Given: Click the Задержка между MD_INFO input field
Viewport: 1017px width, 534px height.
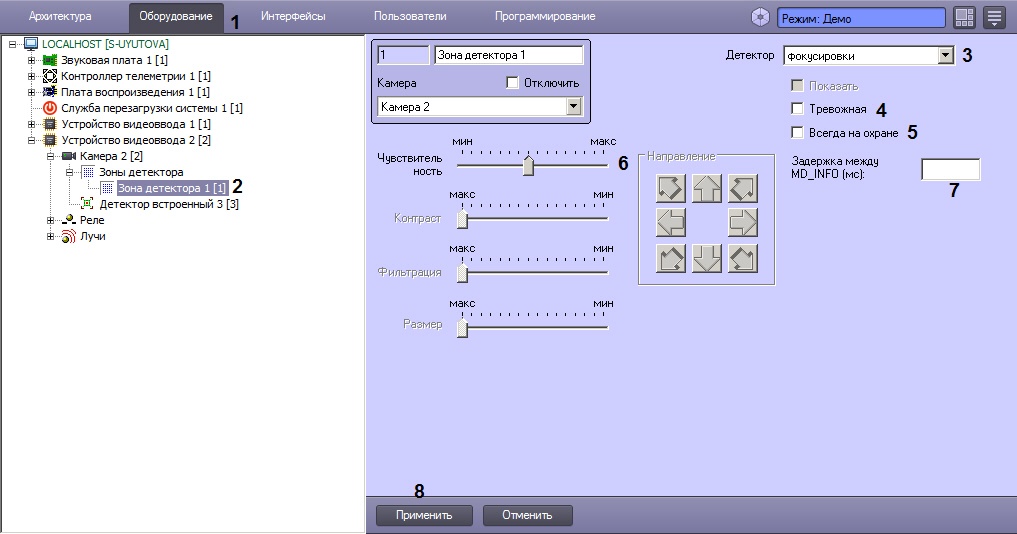Looking at the screenshot, I should (x=950, y=169).
